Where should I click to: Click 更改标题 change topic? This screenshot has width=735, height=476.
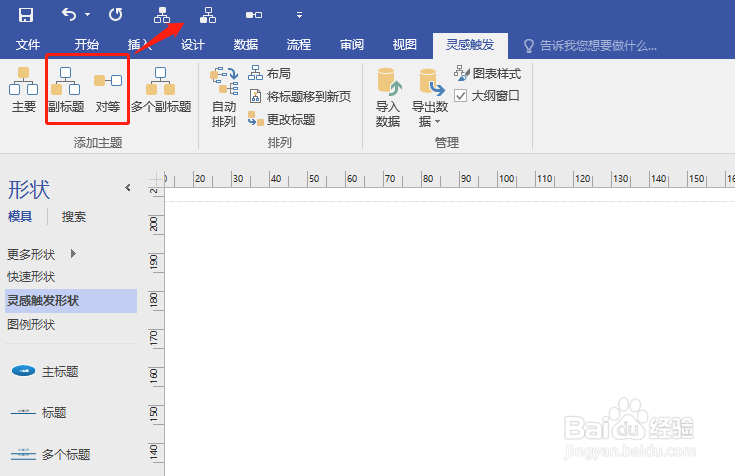point(282,119)
